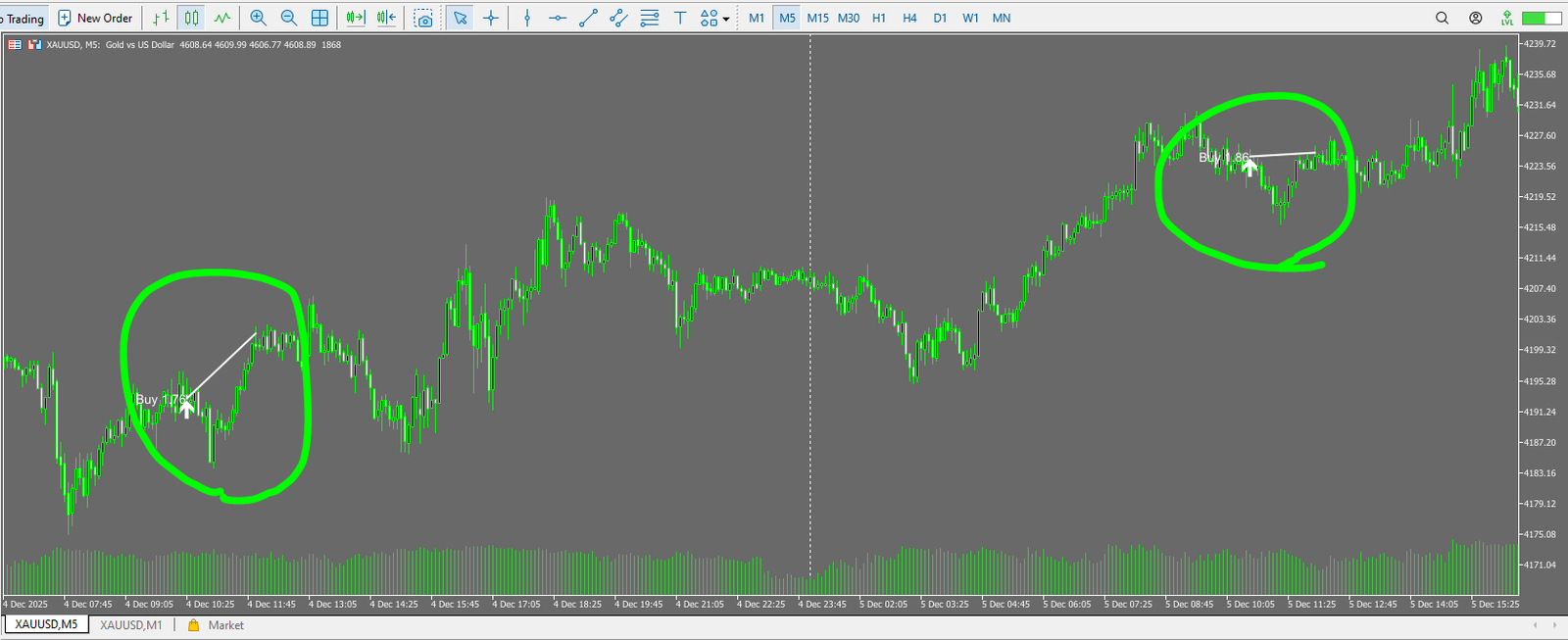Select the trendline drawing tool
Image resolution: width=1568 pixels, height=640 pixels.
[588, 18]
